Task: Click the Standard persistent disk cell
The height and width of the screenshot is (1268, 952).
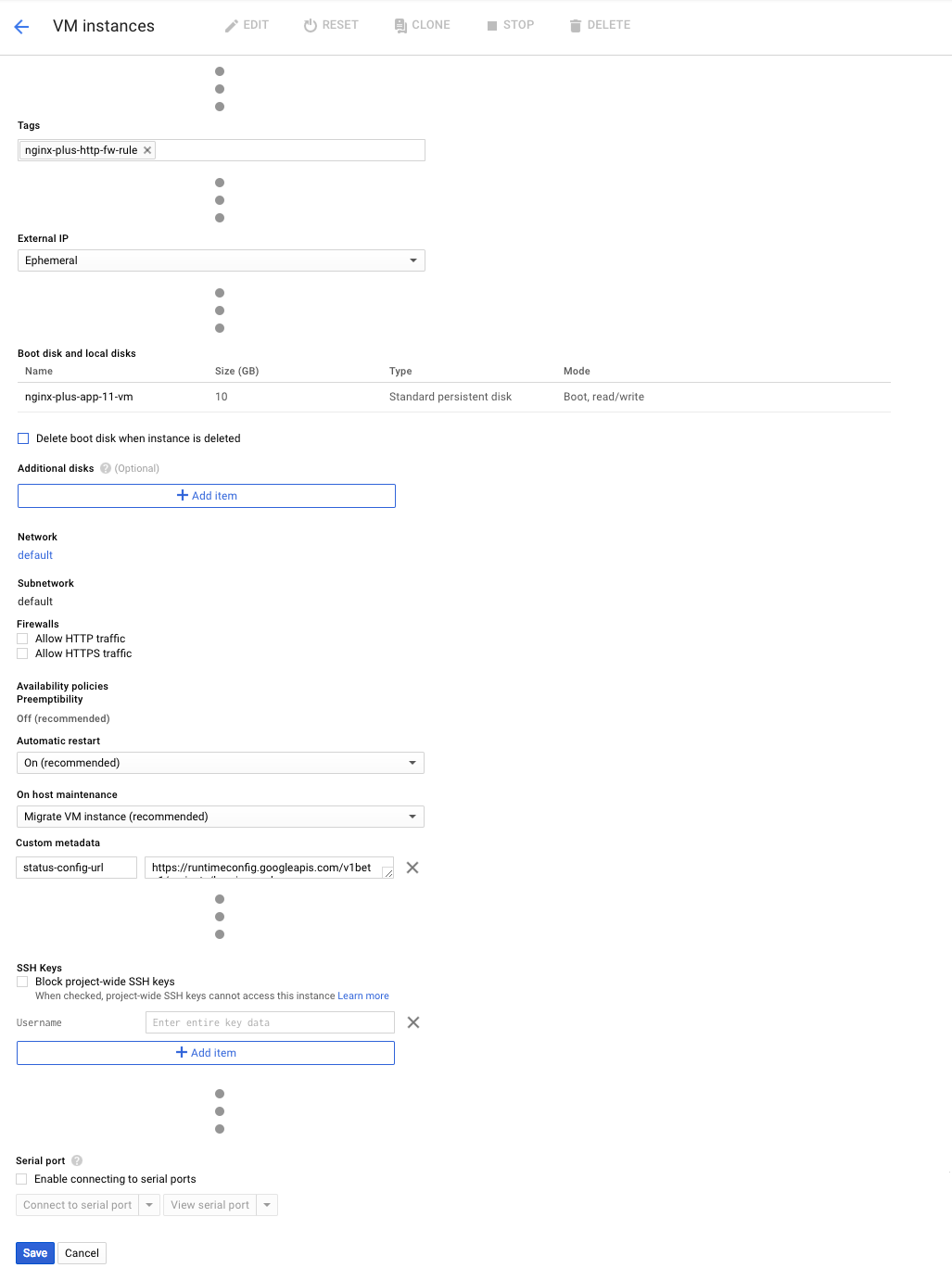Action: [451, 397]
